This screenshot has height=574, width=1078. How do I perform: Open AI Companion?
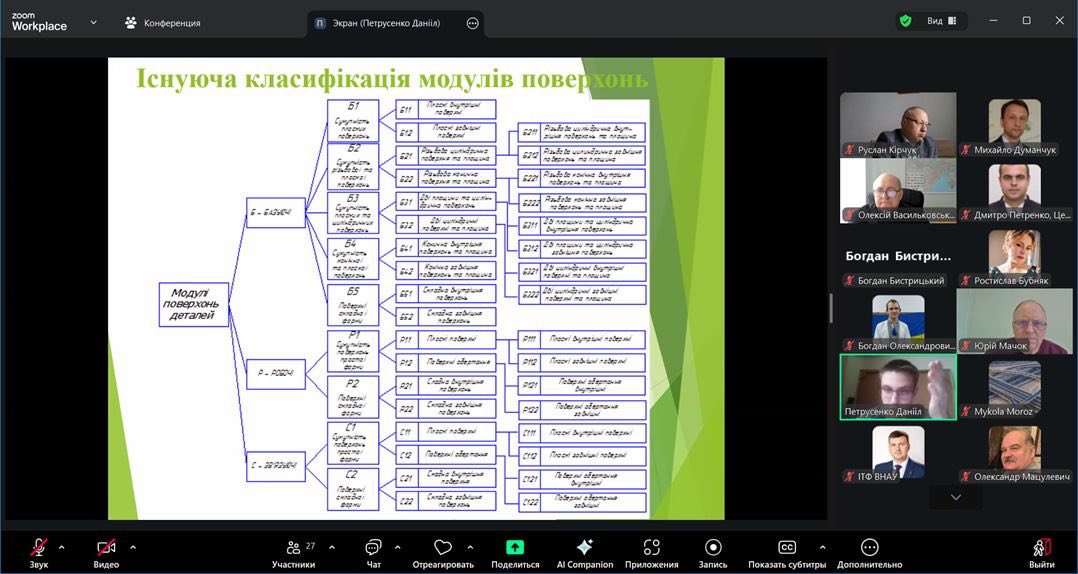coord(585,548)
